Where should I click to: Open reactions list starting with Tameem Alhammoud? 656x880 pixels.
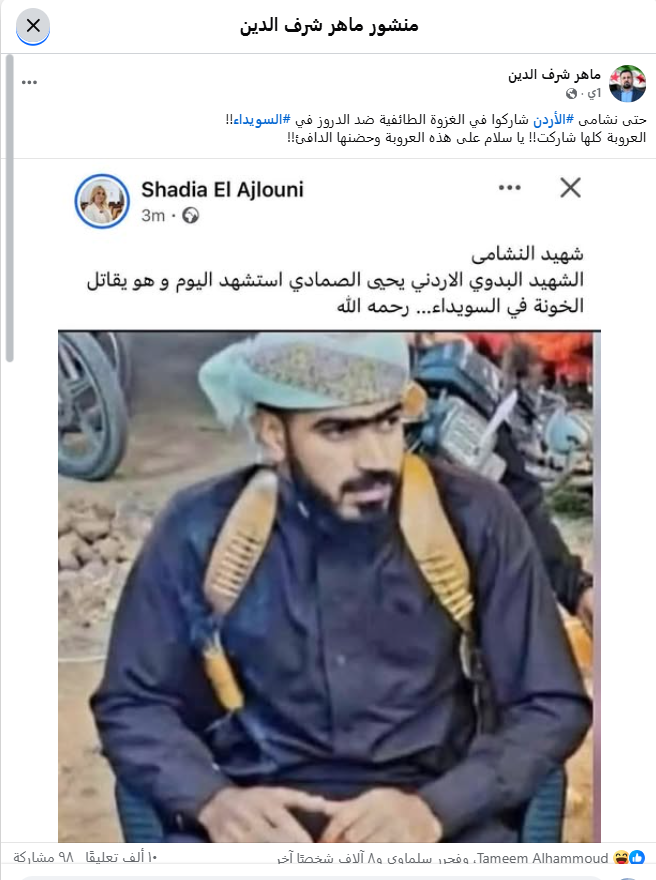443,858
